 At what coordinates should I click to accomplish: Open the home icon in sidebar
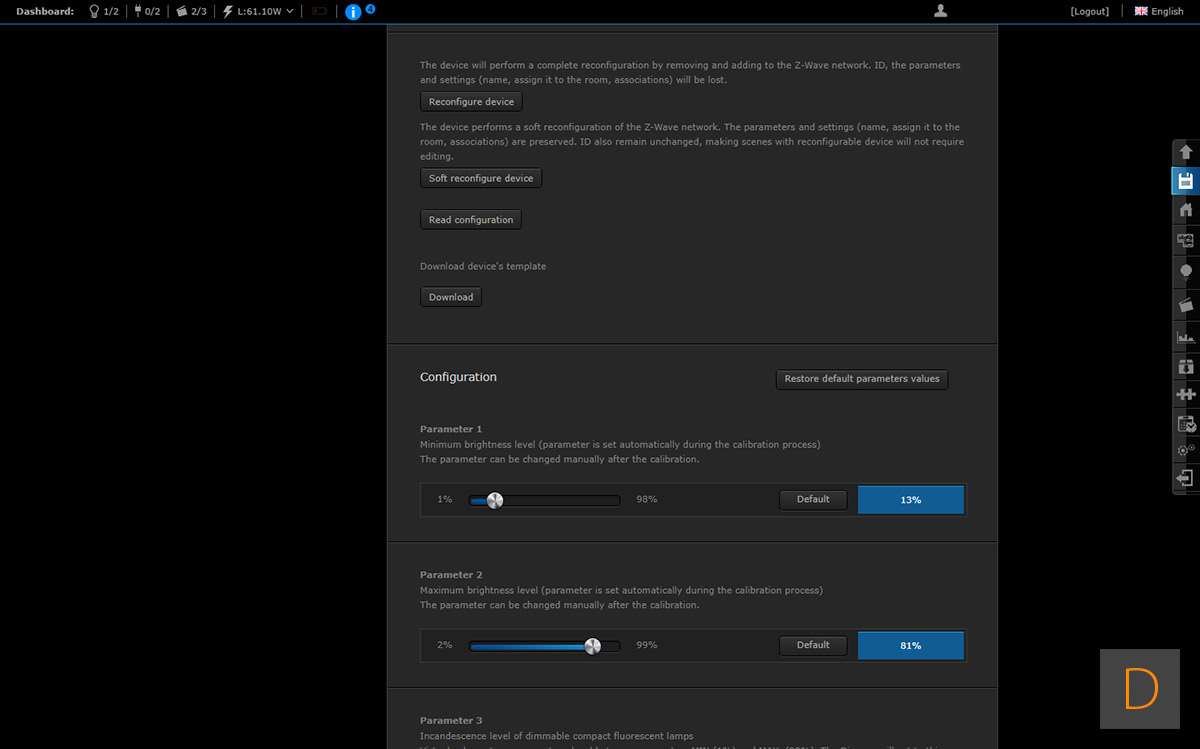click(1186, 210)
